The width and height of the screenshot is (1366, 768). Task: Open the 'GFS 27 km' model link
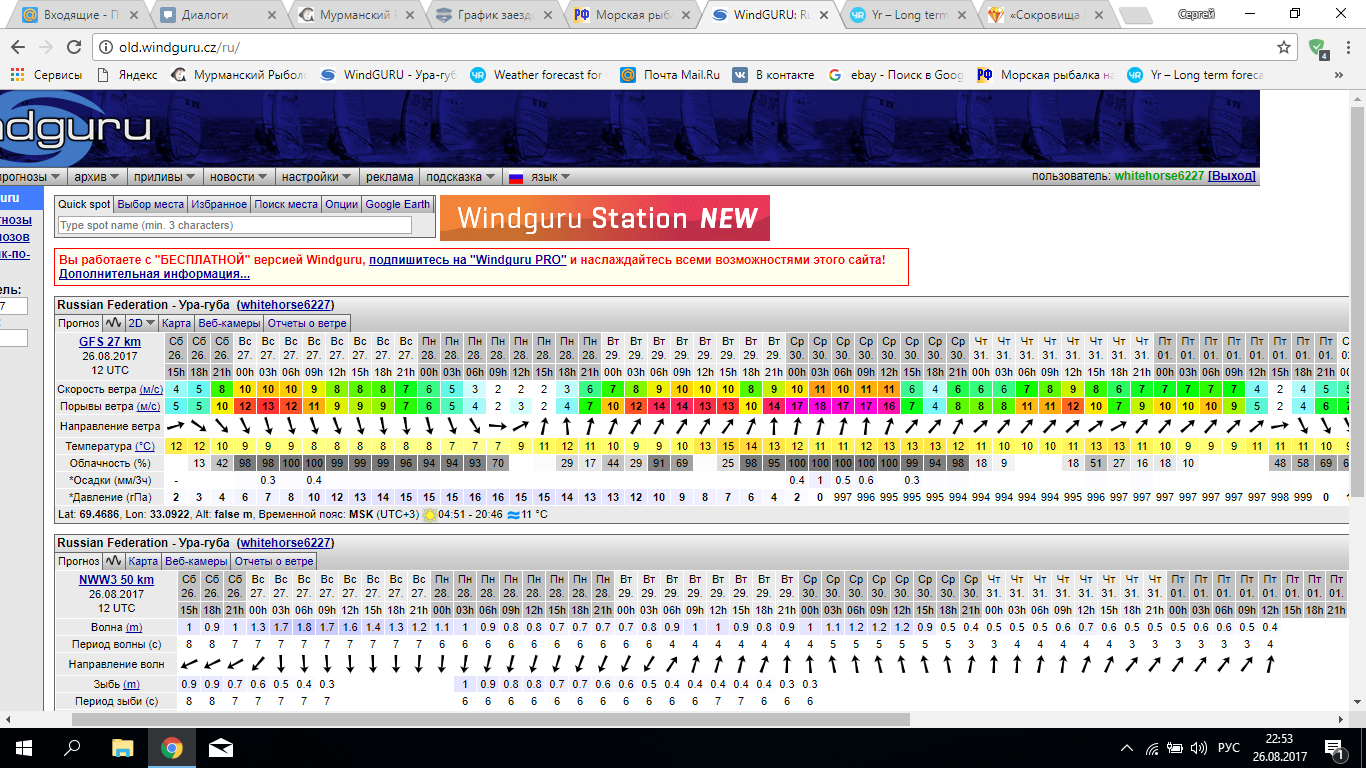110,341
